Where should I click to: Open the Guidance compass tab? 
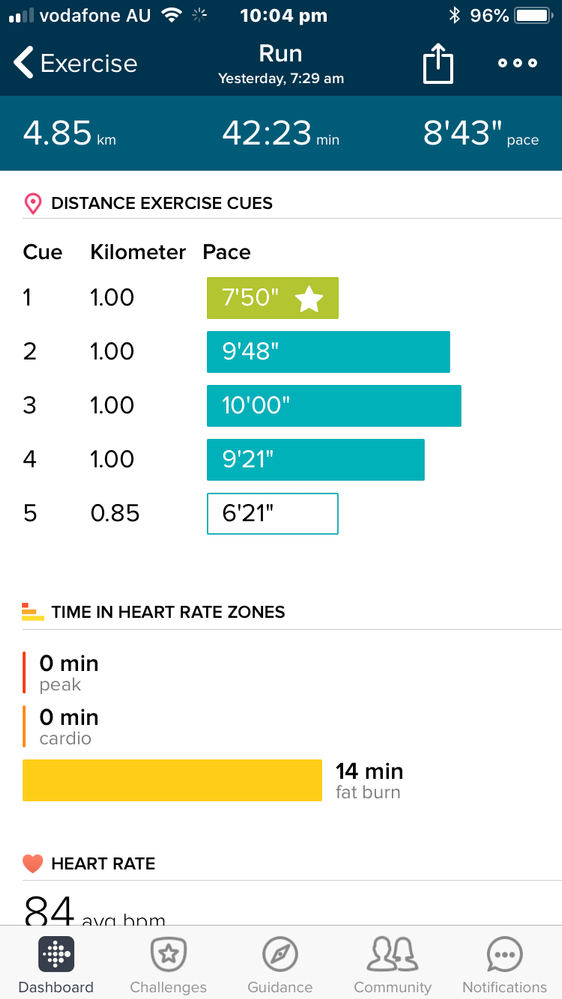[280, 965]
